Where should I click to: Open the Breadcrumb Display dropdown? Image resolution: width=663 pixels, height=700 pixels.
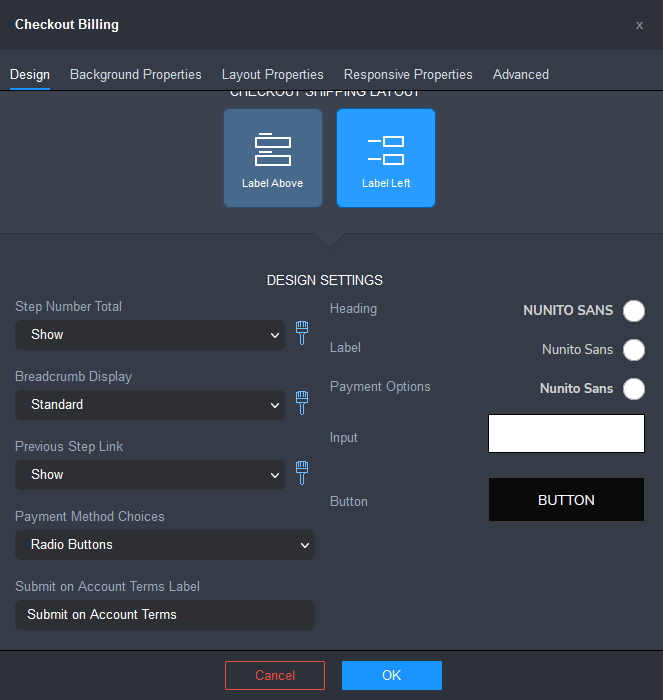click(x=150, y=405)
